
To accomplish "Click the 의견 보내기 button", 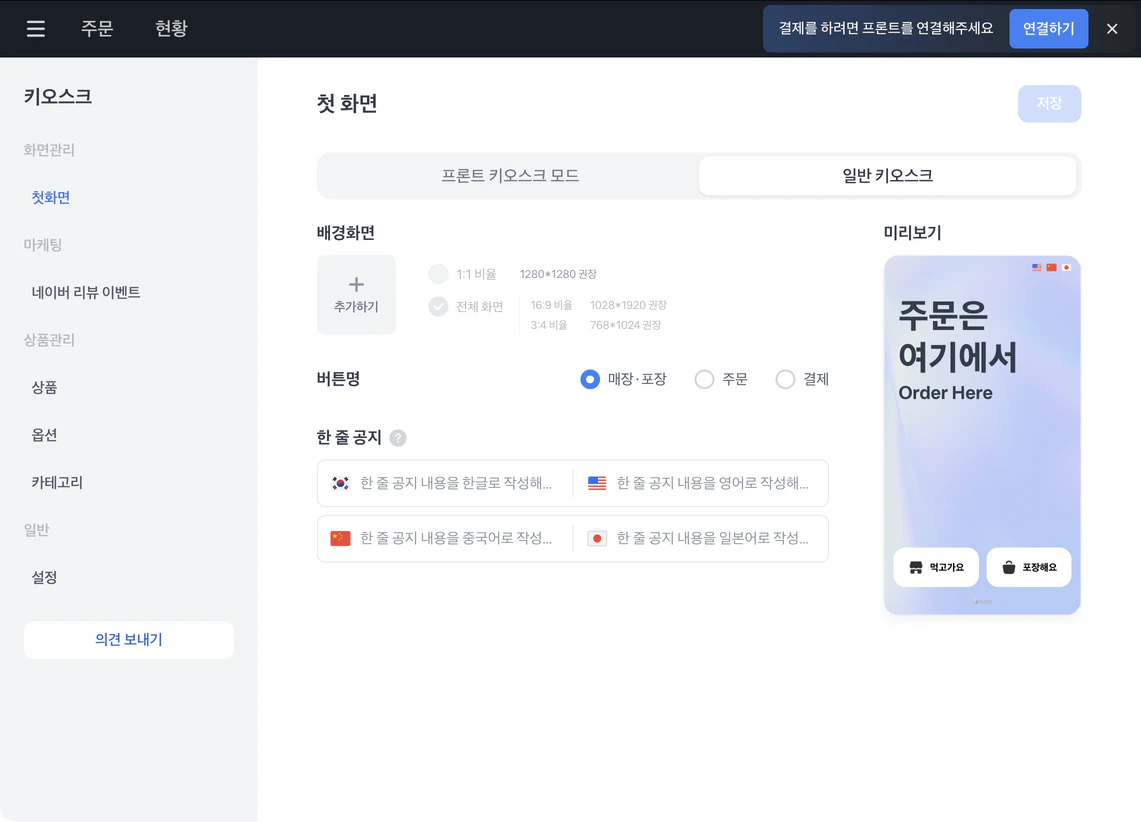I will click(129, 639).
